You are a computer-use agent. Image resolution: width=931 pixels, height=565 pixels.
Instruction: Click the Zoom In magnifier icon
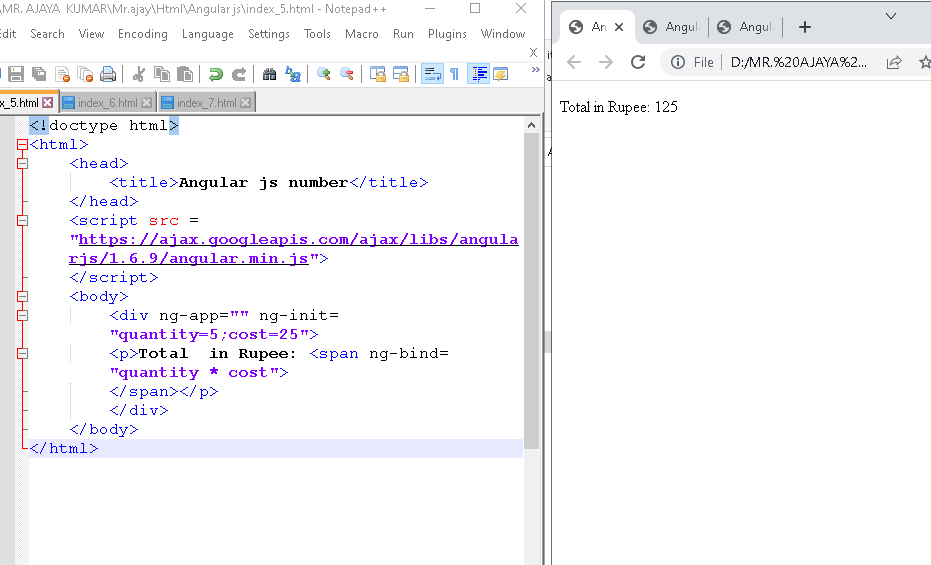click(x=324, y=74)
